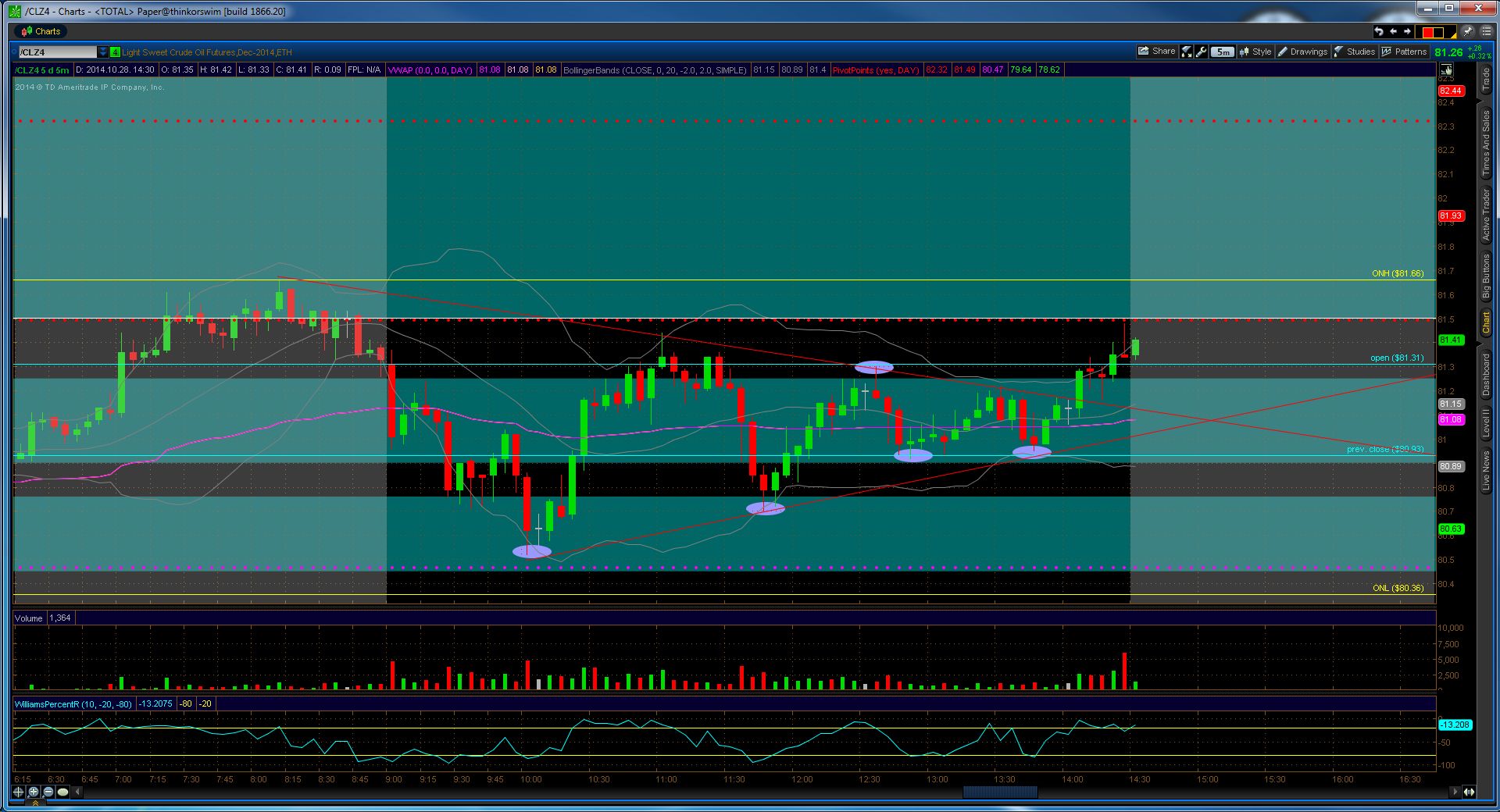Click the crosshair pan tool icon
This screenshot has width=1500, height=812.
tap(19, 792)
